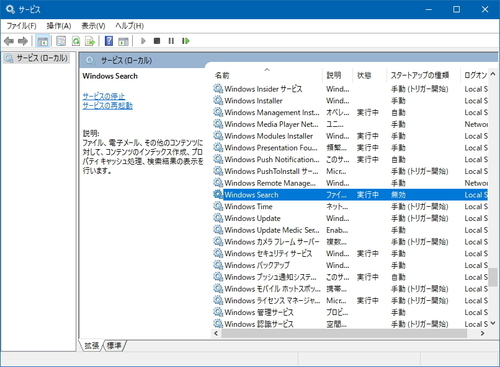This screenshot has height=367, width=500.
Task: Click the horizontal scrollbar thumb
Action: (x=345, y=333)
